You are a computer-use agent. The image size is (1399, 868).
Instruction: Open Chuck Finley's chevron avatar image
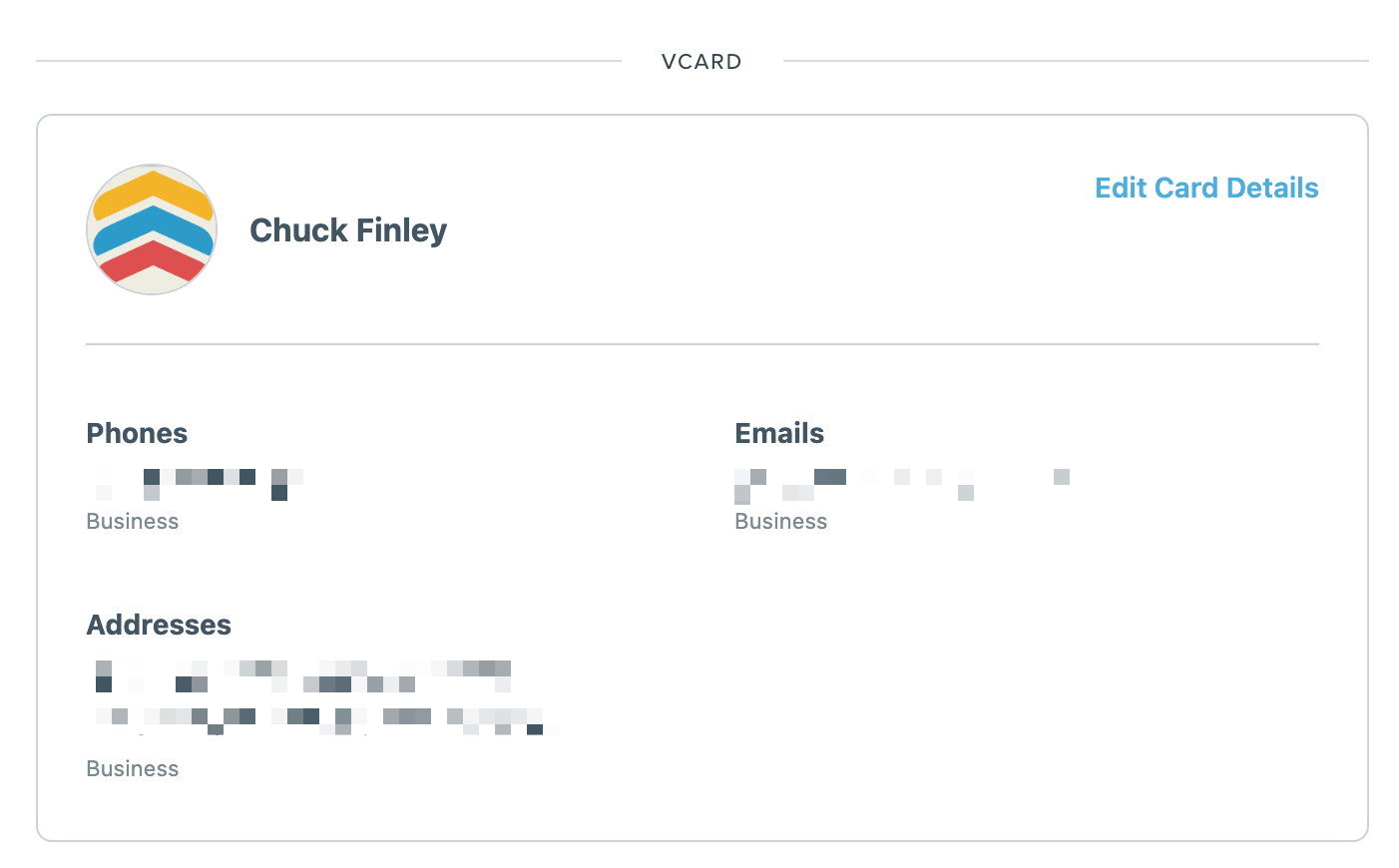[152, 229]
